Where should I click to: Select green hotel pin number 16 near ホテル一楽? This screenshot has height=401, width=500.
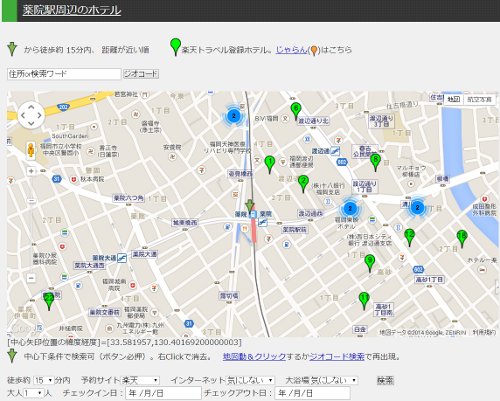pyautogui.click(x=462, y=239)
